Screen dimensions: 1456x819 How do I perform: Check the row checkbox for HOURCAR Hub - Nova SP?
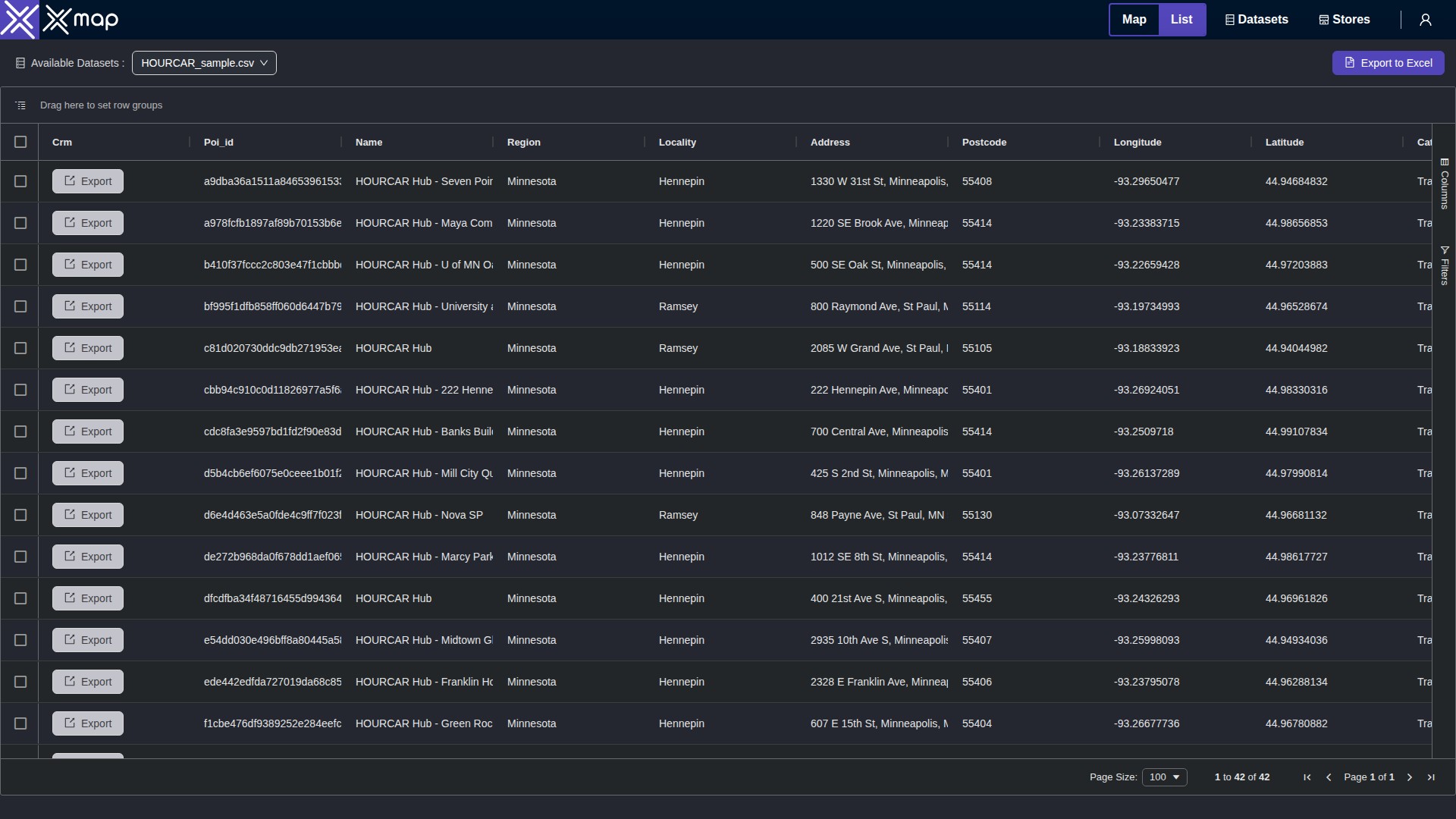click(20, 515)
